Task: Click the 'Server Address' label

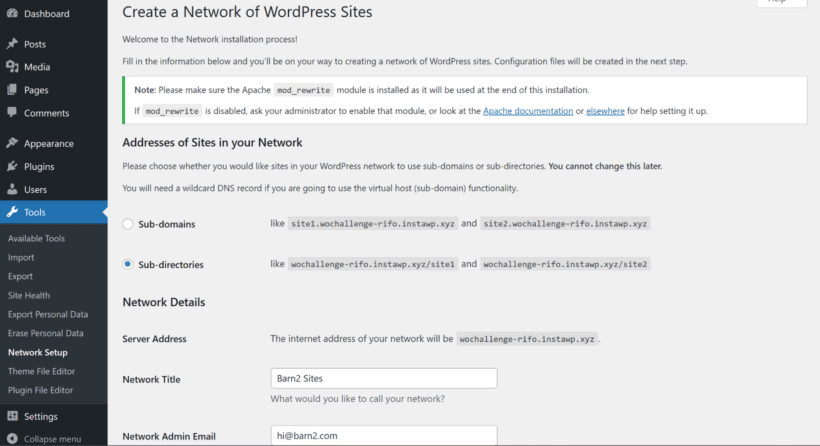Action: pos(154,339)
